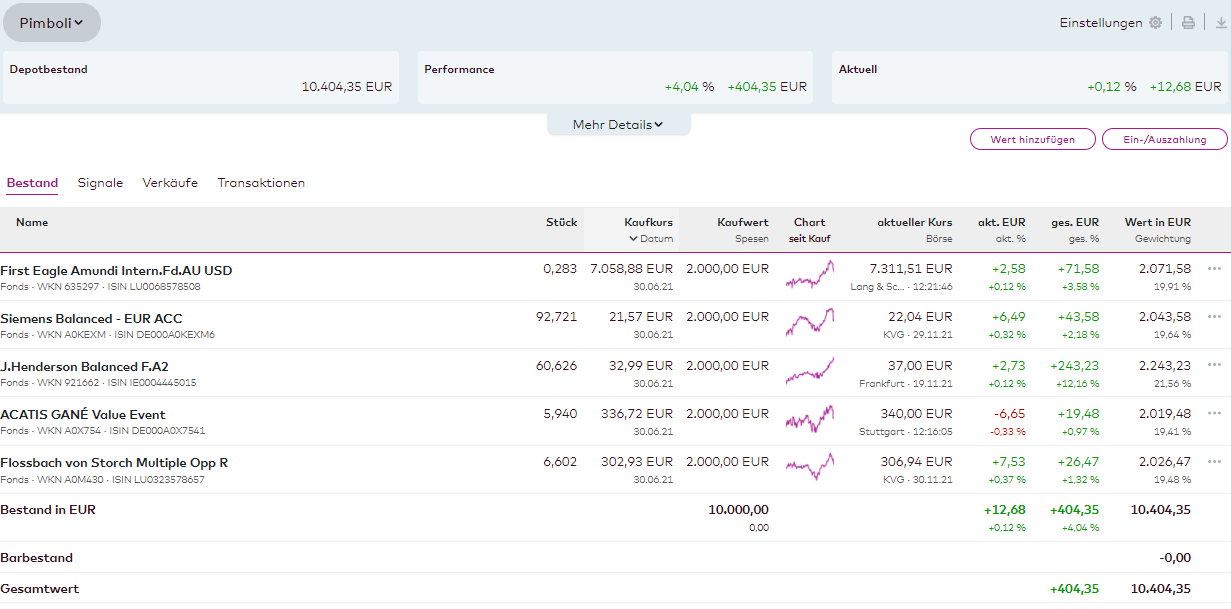1231x609 pixels.
Task: Open the Transaktionen tab
Action: point(261,183)
